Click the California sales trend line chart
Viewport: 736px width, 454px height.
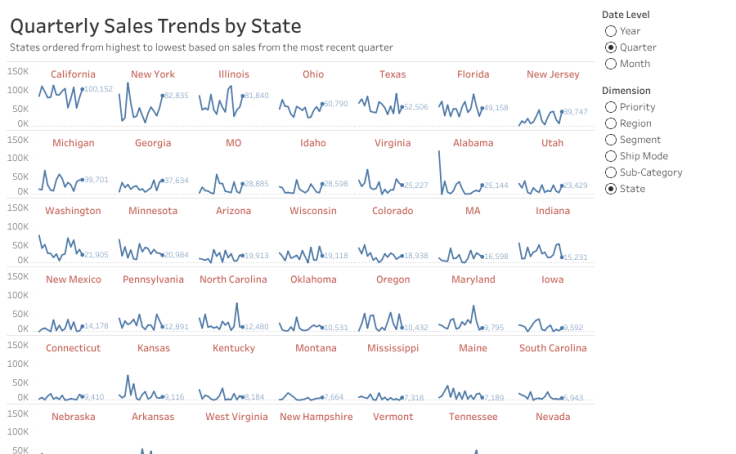click(60, 100)
